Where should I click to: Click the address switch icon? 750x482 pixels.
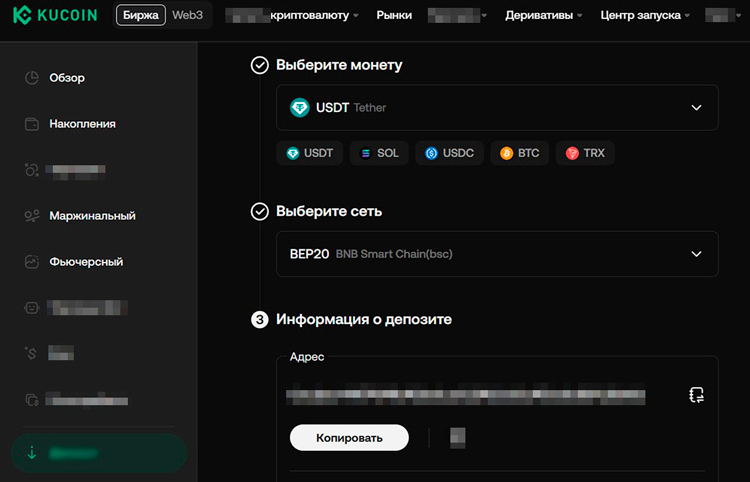[696, 395]
